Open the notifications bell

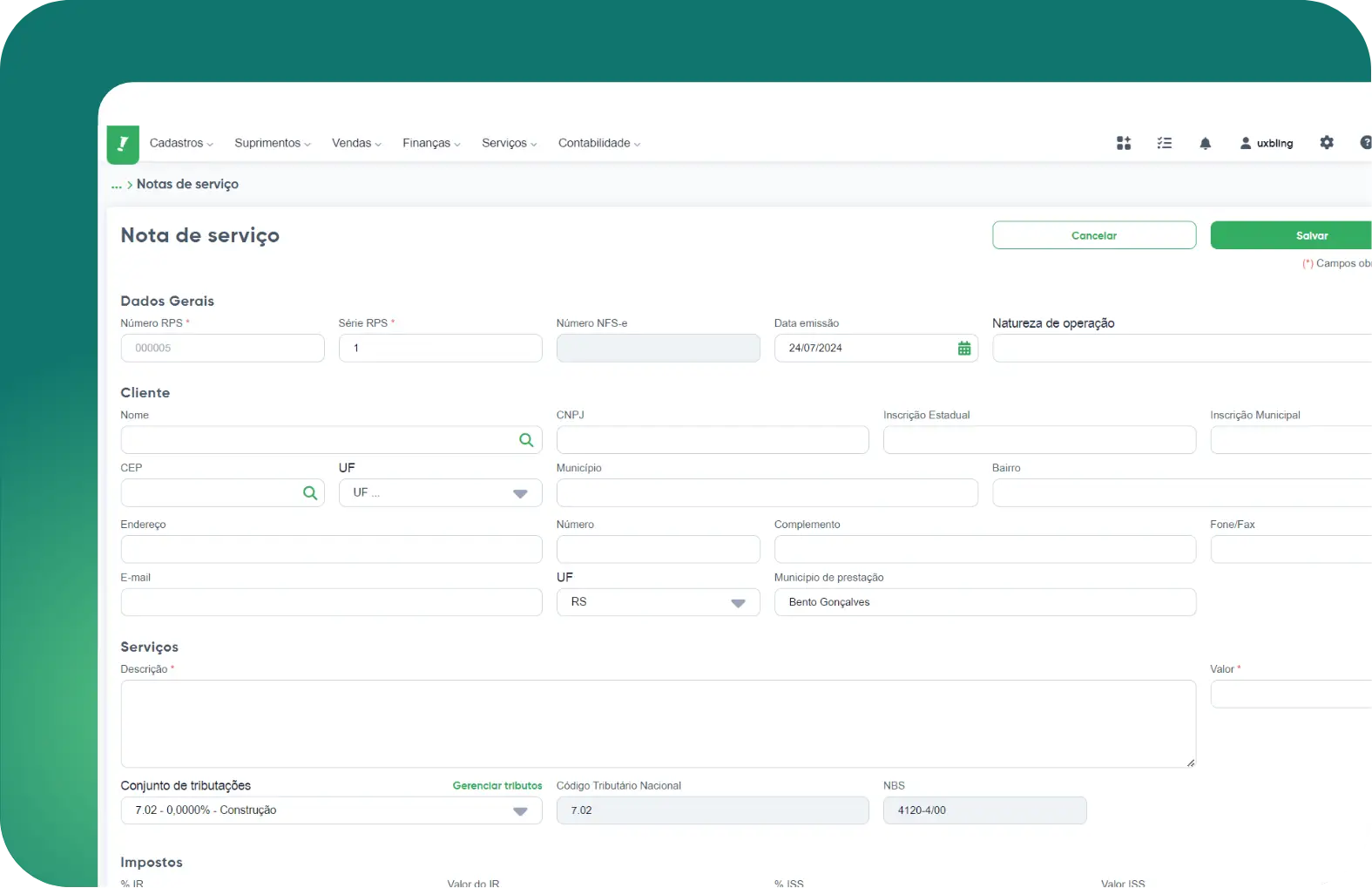[x=1205, y=143]
